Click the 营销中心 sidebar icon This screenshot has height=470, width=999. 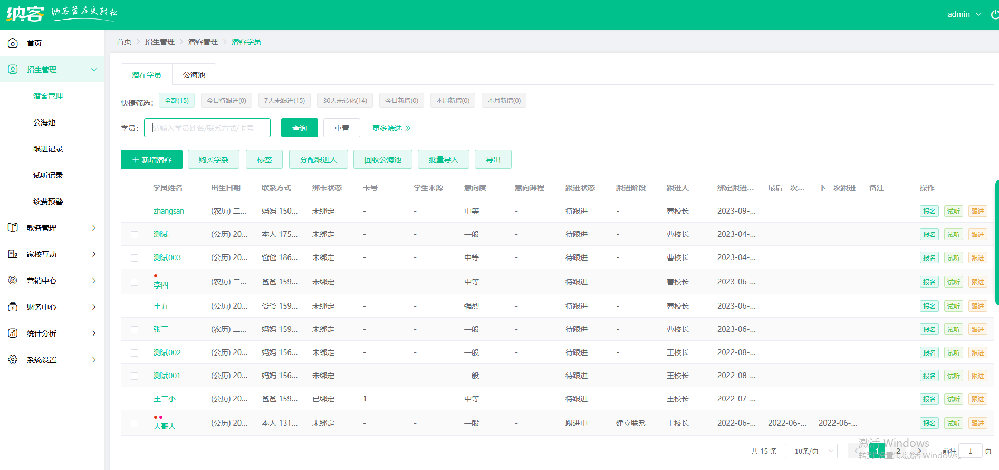(x=12, y=280)
